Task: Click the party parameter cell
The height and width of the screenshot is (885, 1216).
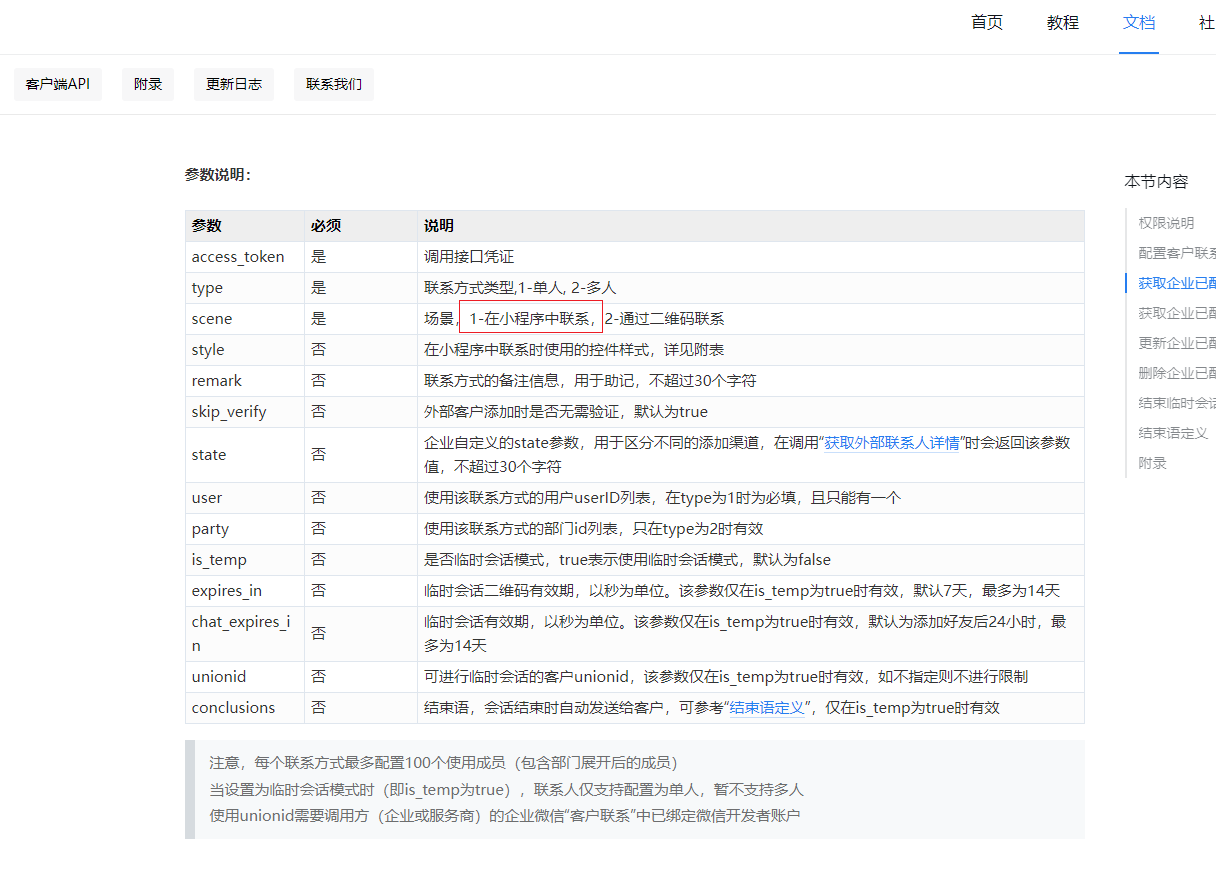Action: pyautogui.click(x=245, y=529)
